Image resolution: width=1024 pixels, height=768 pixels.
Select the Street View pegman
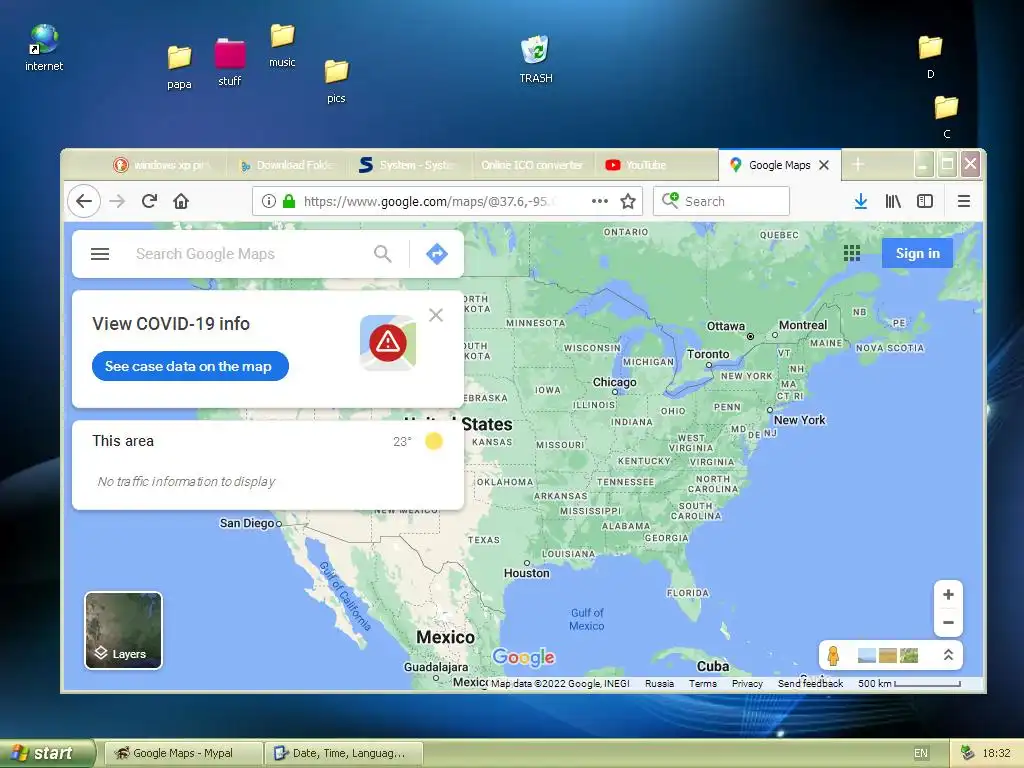tap(833, 655)
